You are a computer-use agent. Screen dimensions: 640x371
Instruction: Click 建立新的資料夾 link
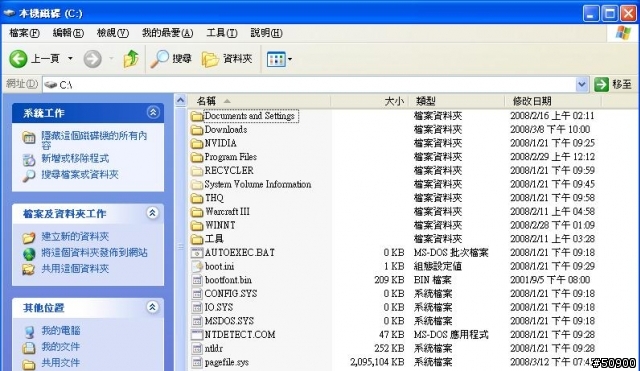(75, 236)
